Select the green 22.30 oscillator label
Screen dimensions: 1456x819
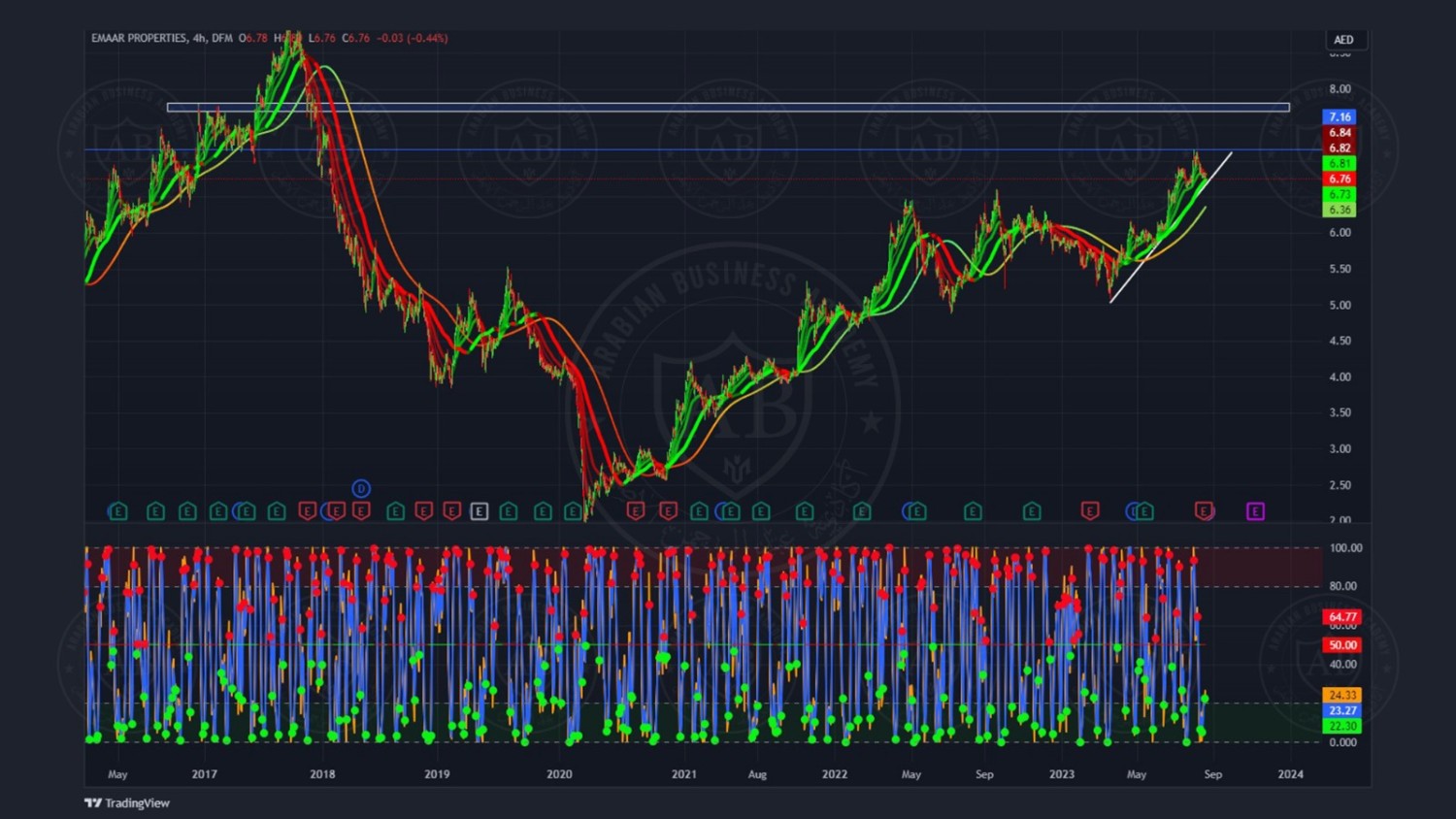pyautogui.click(x=1342, y=726)
